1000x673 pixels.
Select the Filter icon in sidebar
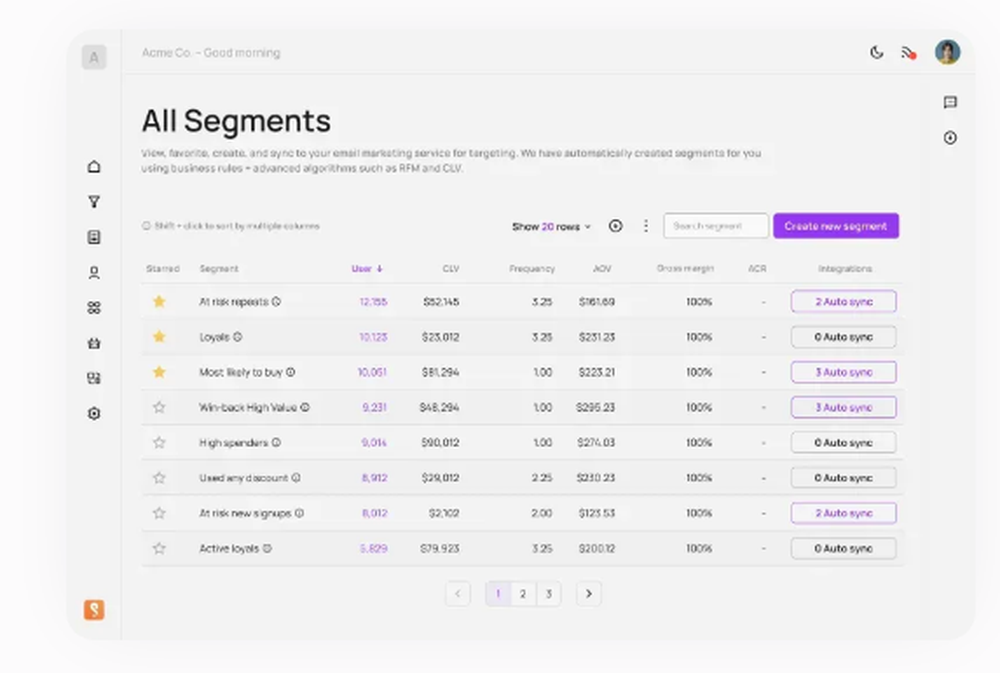[x=94, y=201]
